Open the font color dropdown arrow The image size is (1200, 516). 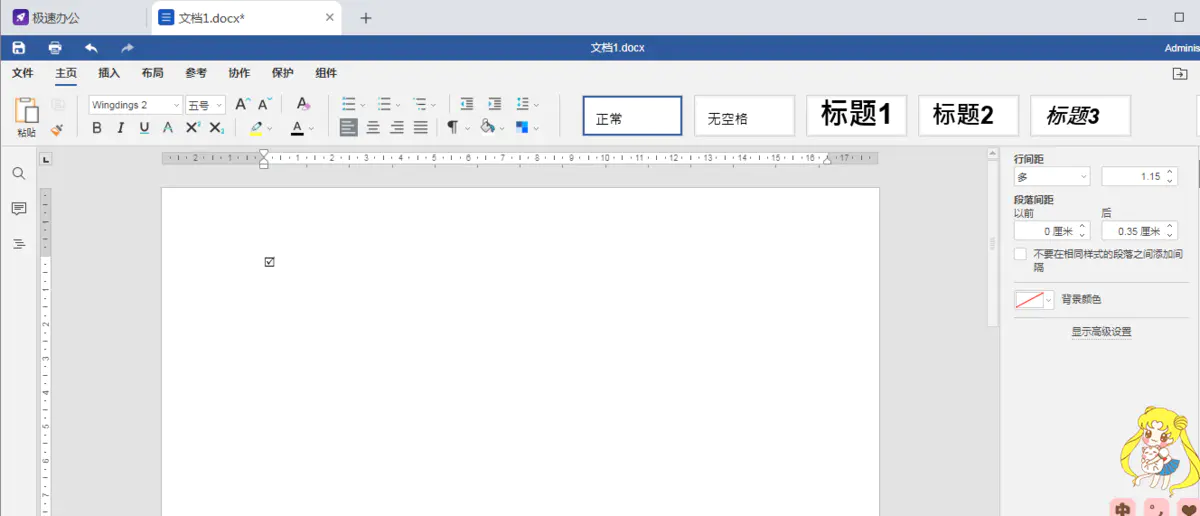click(312, 129)
